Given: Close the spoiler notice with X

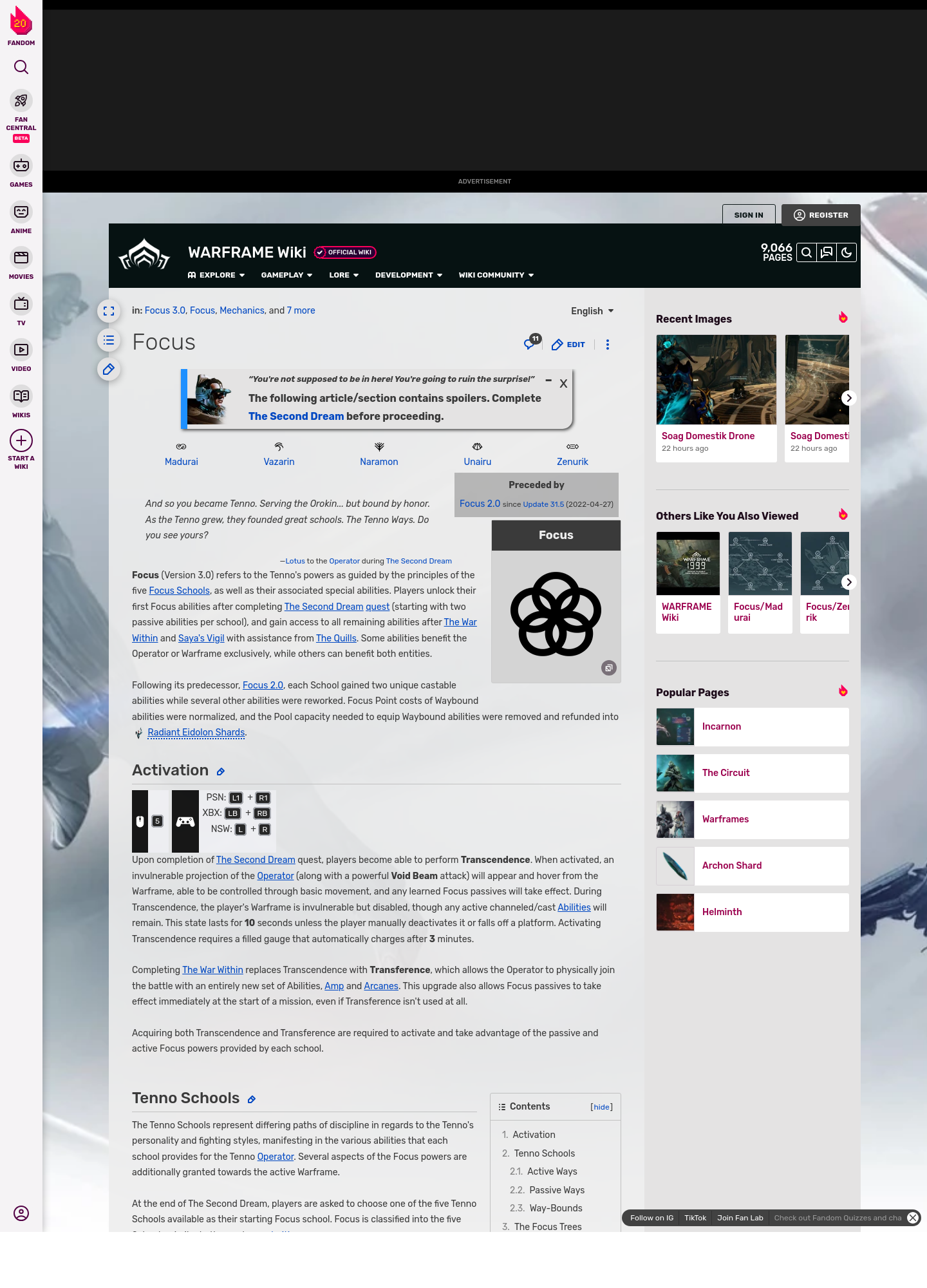Looking at the screenshot, I should (x=563, y=383).
